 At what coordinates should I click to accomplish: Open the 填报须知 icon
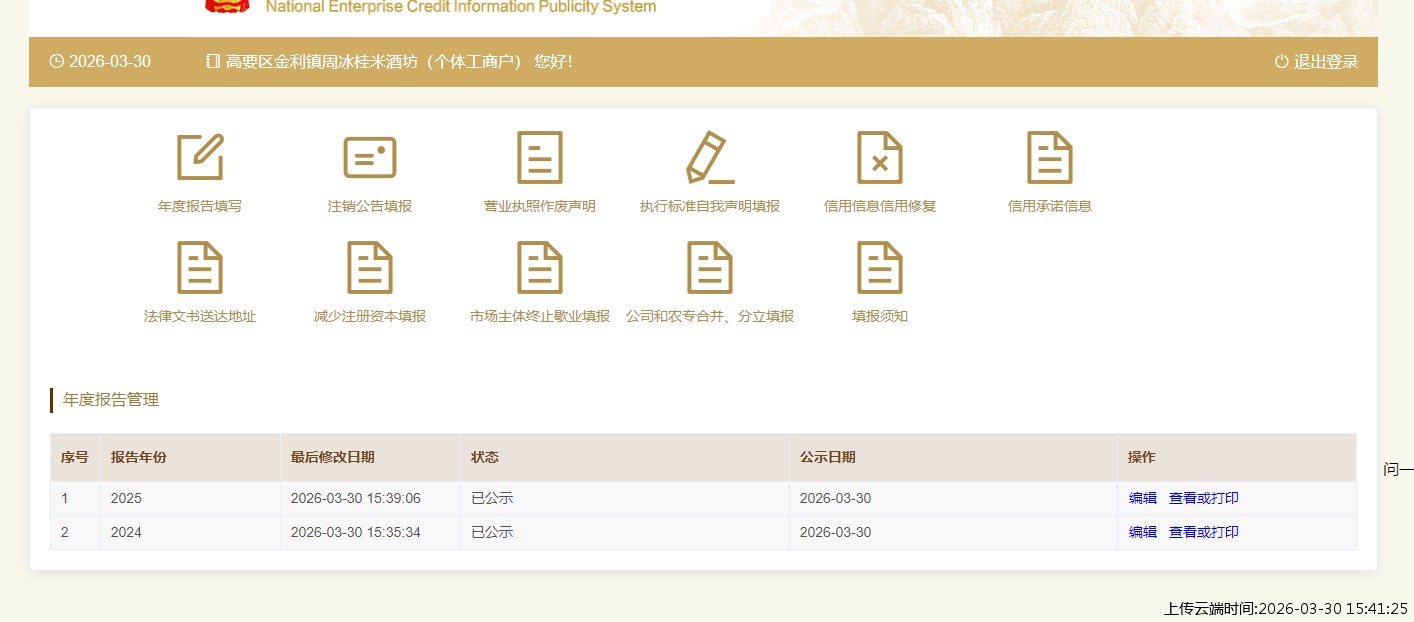pos(880,267)
